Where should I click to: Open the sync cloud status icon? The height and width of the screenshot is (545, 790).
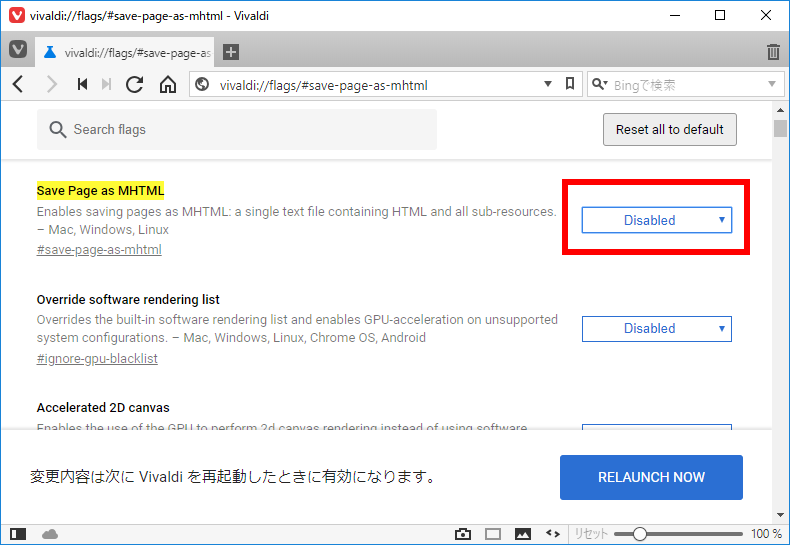(x=50, y=534)
